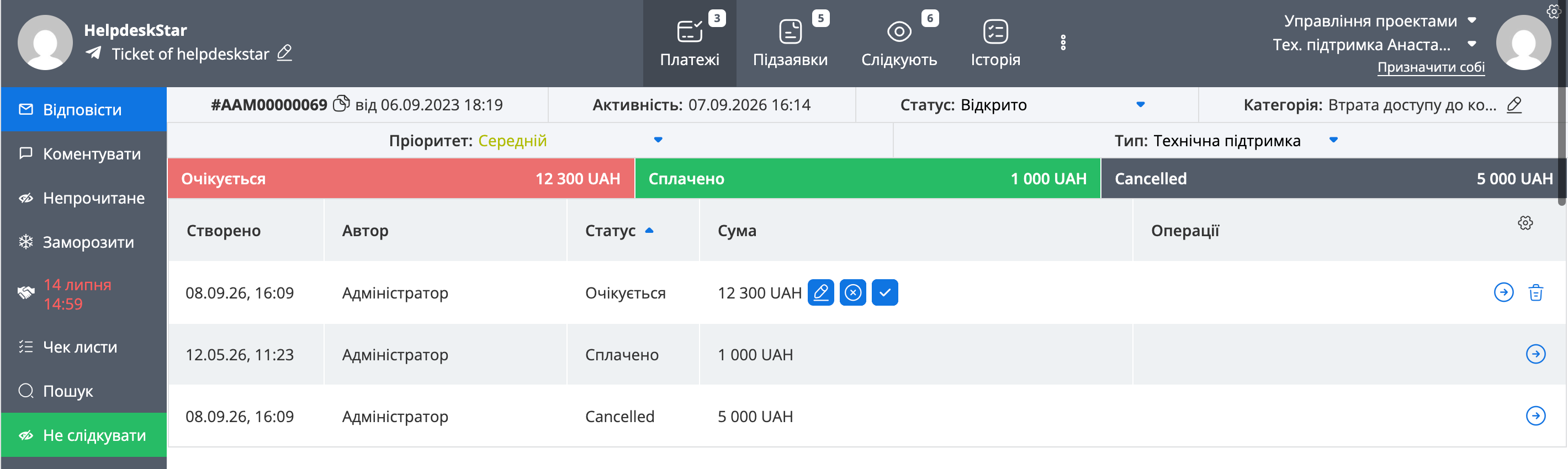Expand the Статус Відкрито dropdown
Viewport: 1568px width, 469px height.
[x=1140, y=105]
